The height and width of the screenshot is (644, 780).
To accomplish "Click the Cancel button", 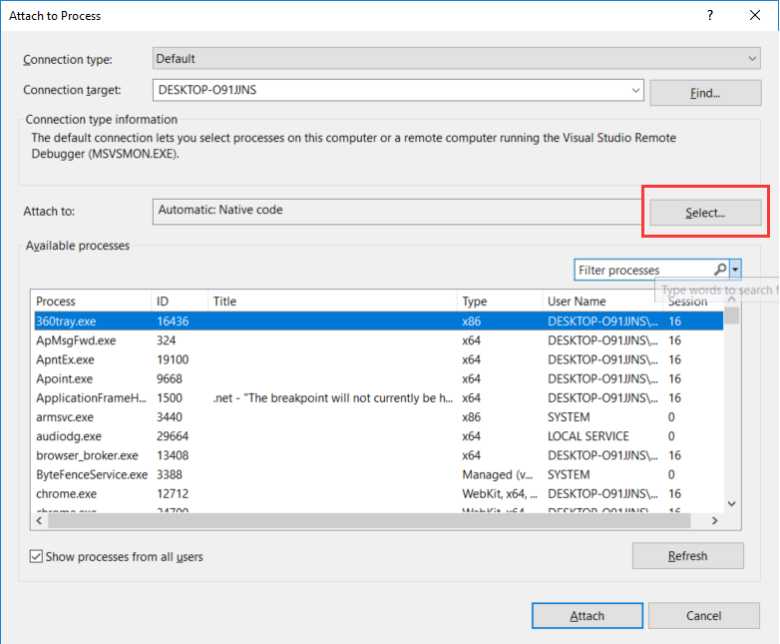I will pyautogui.click(x=703, y=616).
